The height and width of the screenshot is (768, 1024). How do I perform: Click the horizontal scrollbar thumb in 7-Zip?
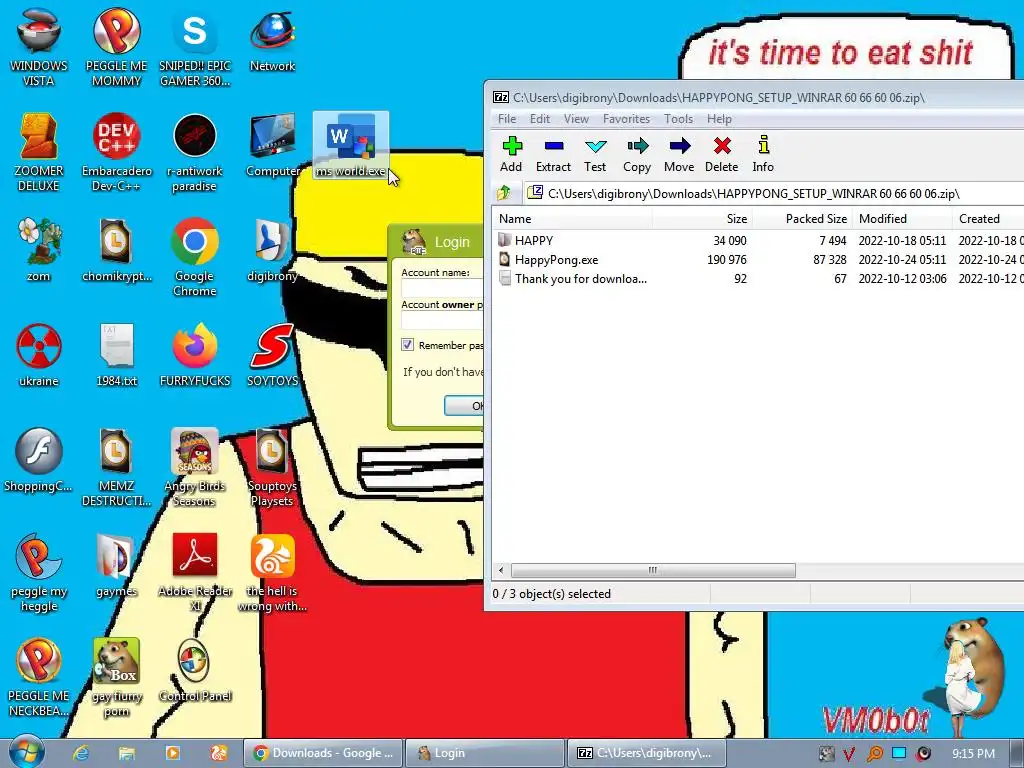coord(652,570)
